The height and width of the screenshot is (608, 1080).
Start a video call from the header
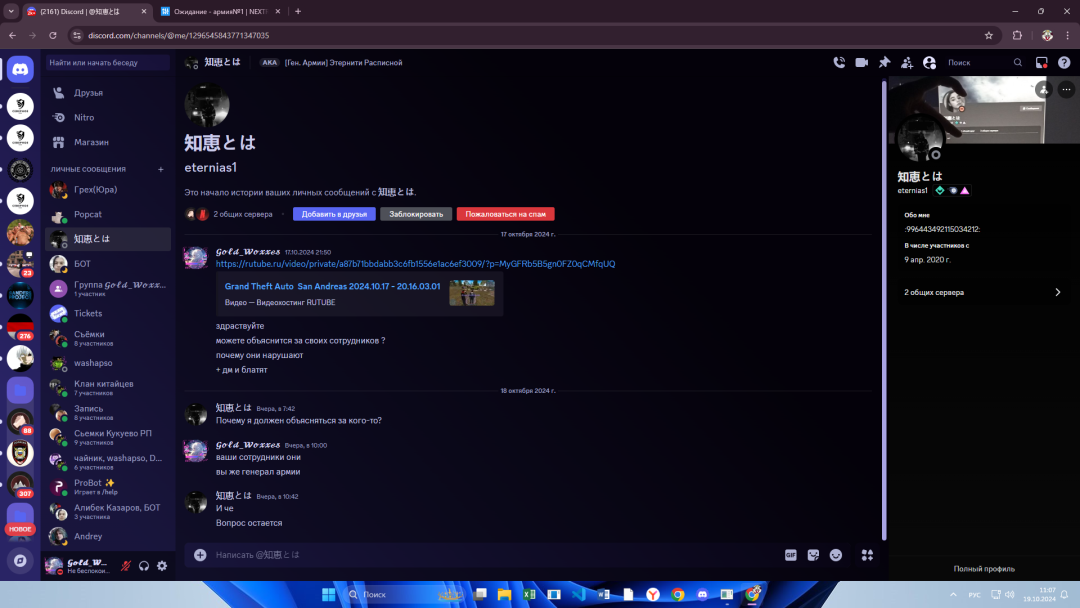862,62
